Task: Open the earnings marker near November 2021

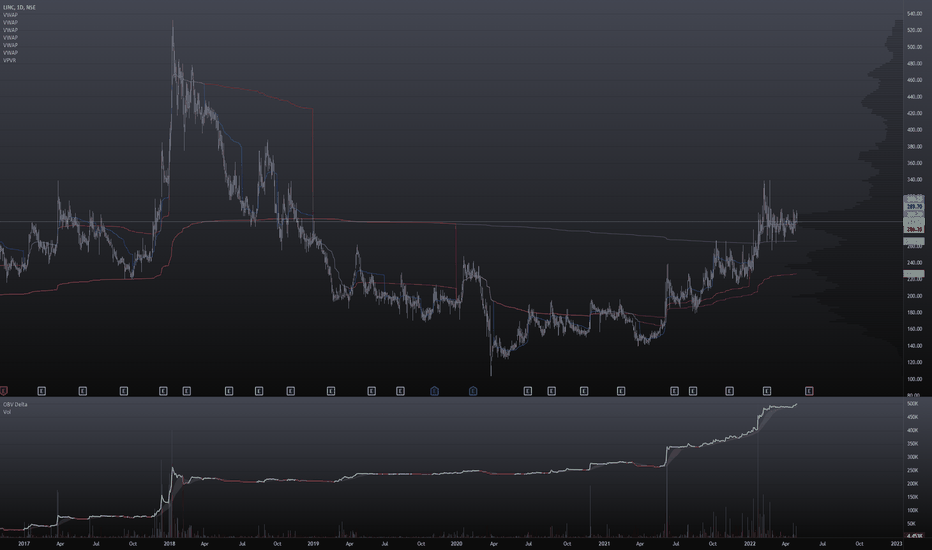Action: click(x=730, y=391)
